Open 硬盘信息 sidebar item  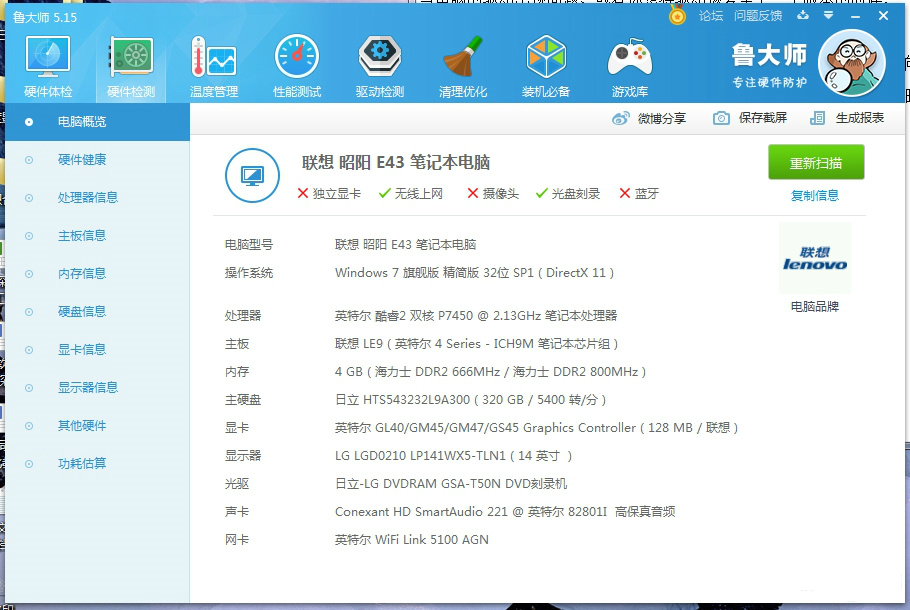tap(98, 312)
